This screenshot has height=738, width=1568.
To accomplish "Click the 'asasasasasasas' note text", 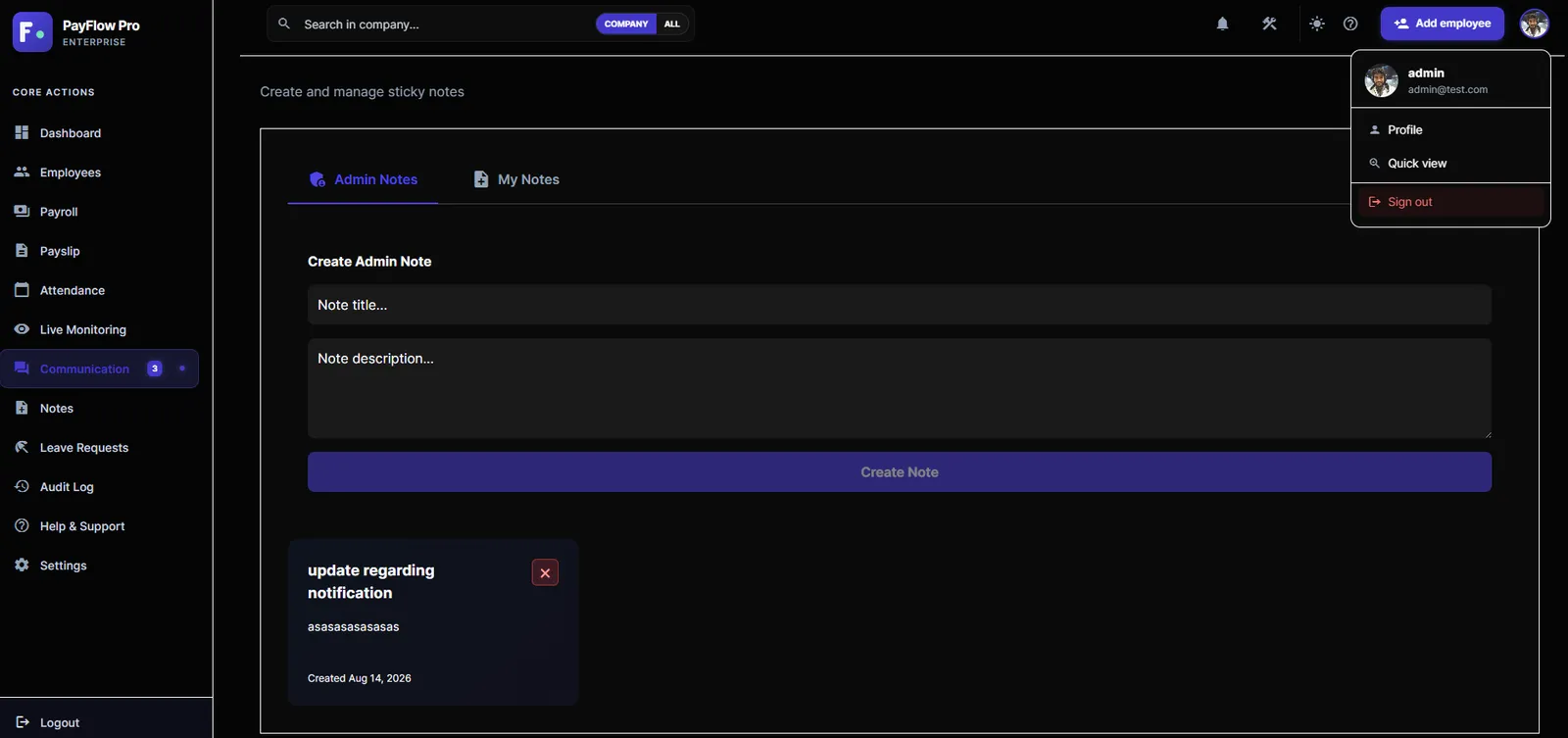I will (354, 627).
